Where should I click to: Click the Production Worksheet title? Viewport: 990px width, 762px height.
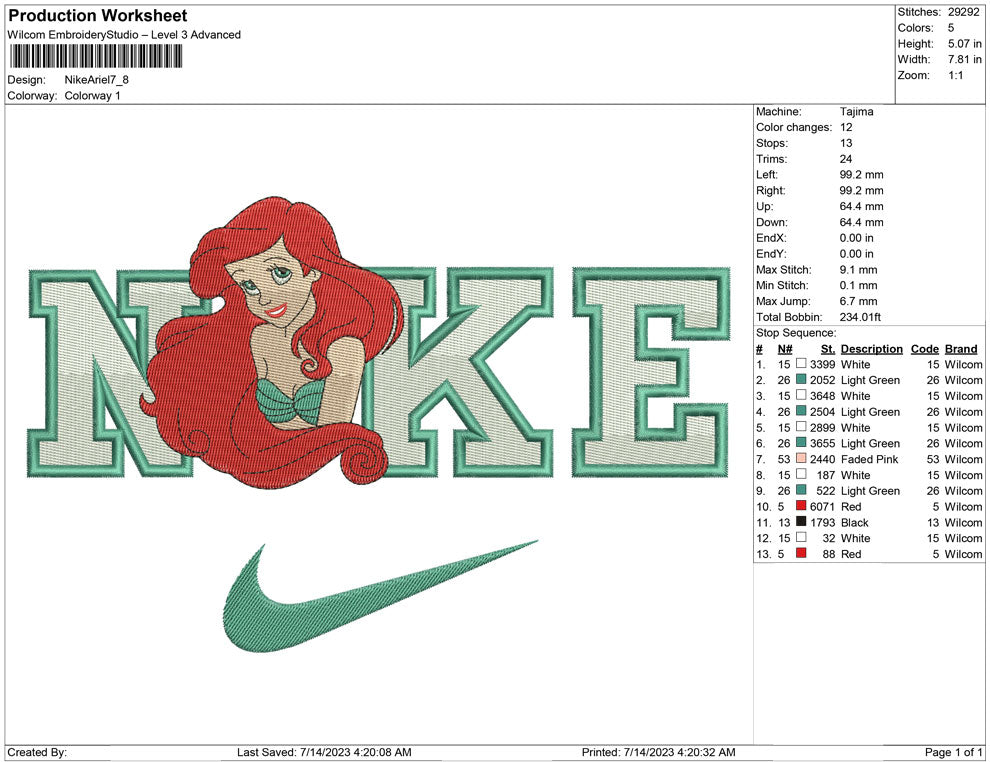point(97,16)
